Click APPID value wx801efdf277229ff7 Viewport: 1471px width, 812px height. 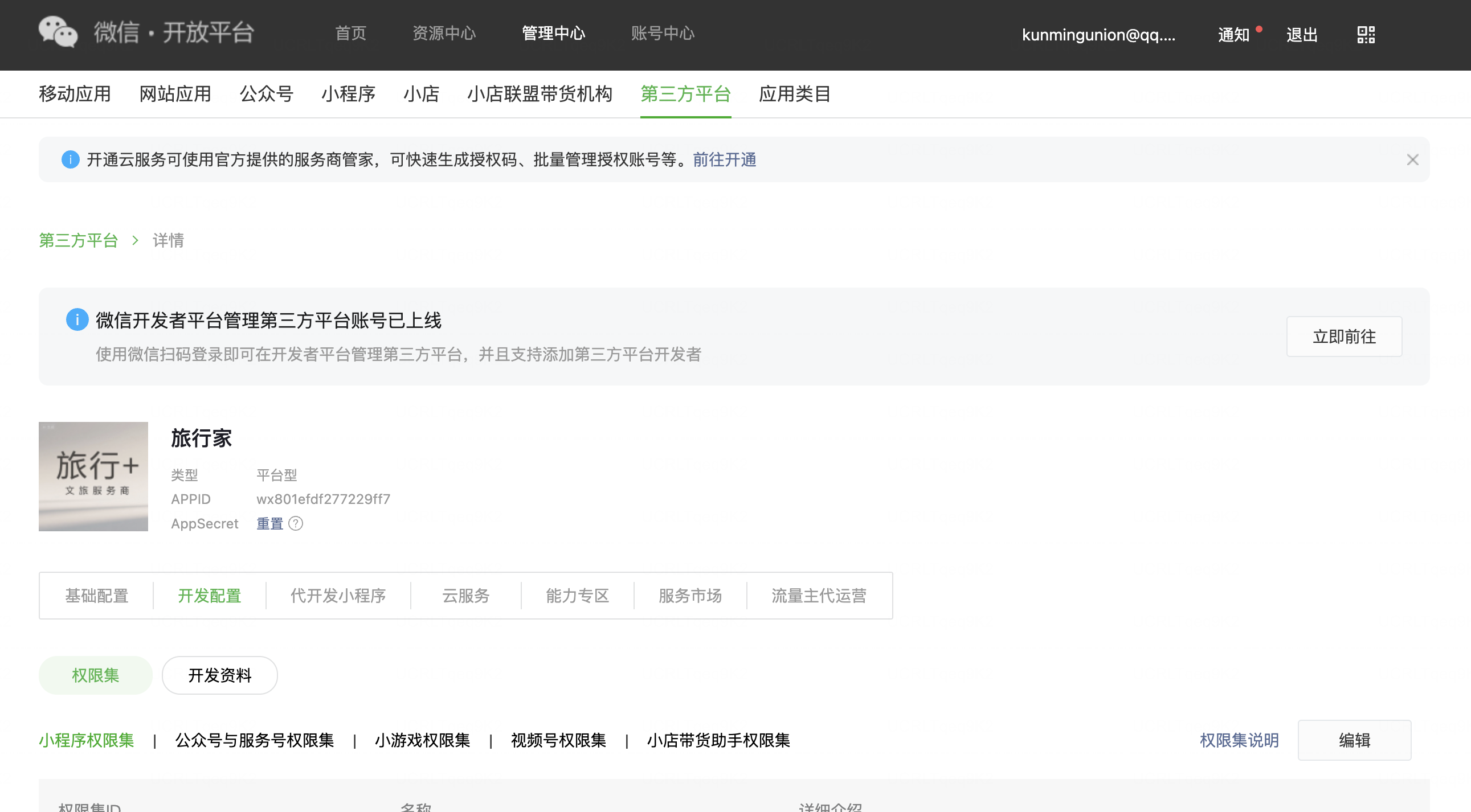[323, 499]
